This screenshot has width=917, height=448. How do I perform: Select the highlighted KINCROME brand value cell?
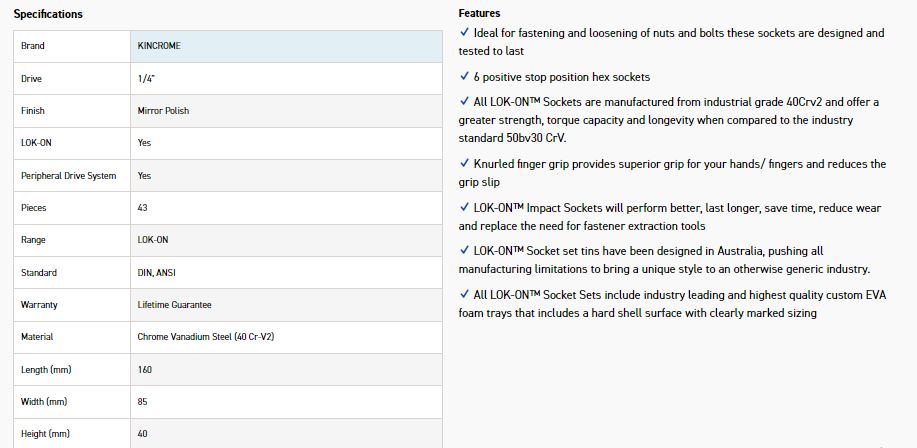coord(287,46)
